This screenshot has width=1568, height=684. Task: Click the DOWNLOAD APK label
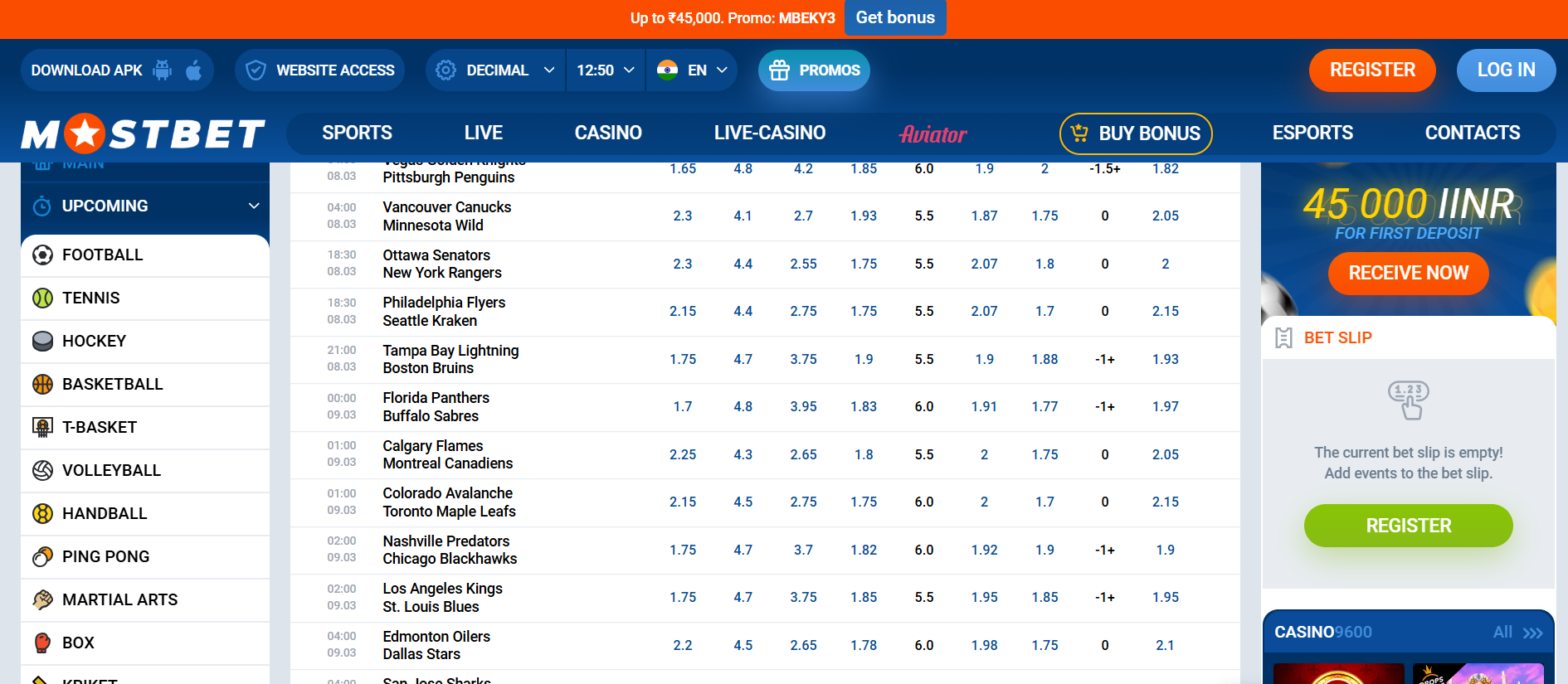(87, 70)
